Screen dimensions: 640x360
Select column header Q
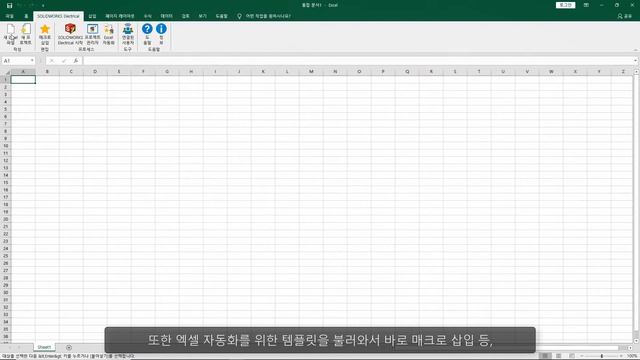click(407, 71)
